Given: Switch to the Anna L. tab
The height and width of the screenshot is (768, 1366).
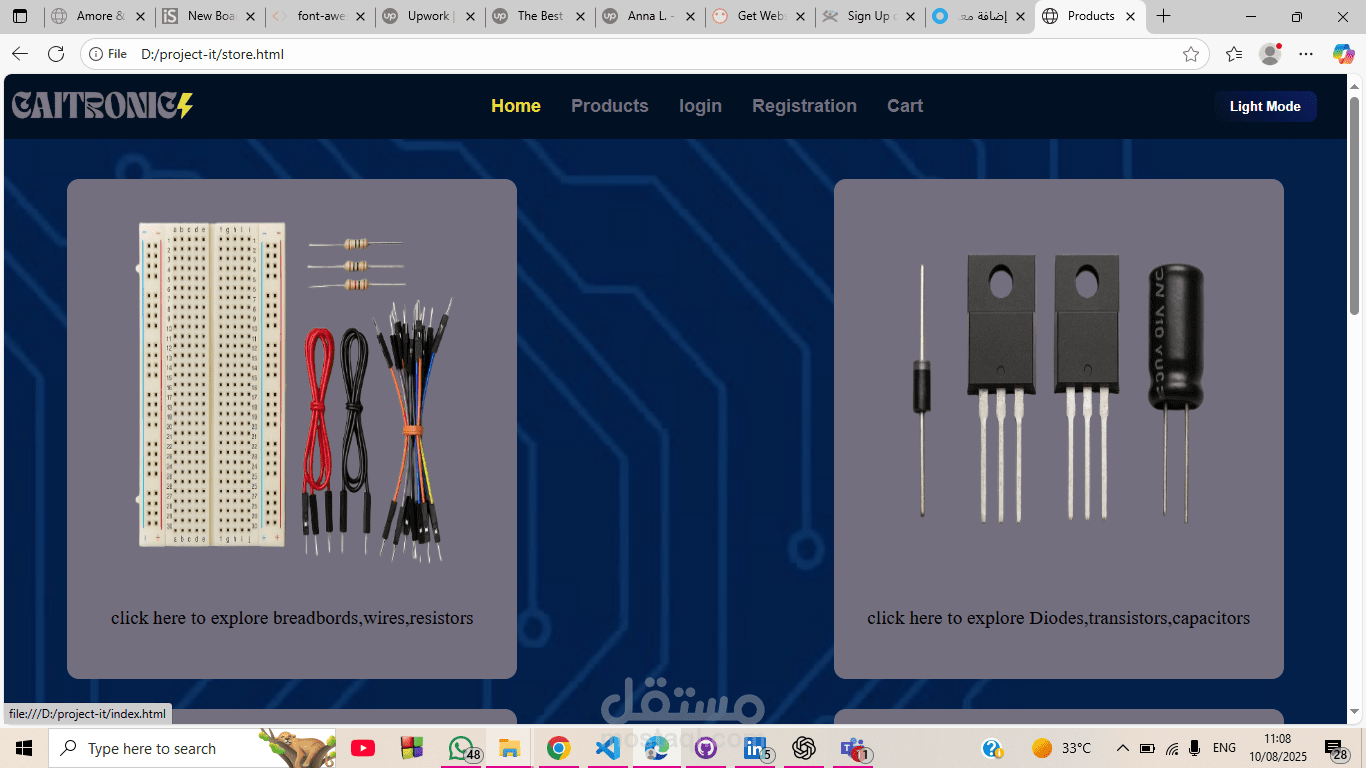Looking at the screenshot, I should pyautogui.click(x=648, y=16).
